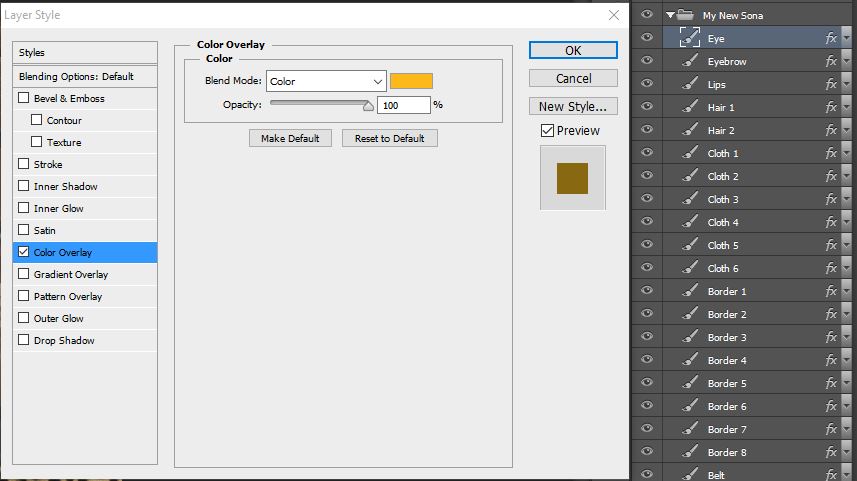
Task: Enable the Drop Shadow checkbox
Action: (x=24, y=341)
